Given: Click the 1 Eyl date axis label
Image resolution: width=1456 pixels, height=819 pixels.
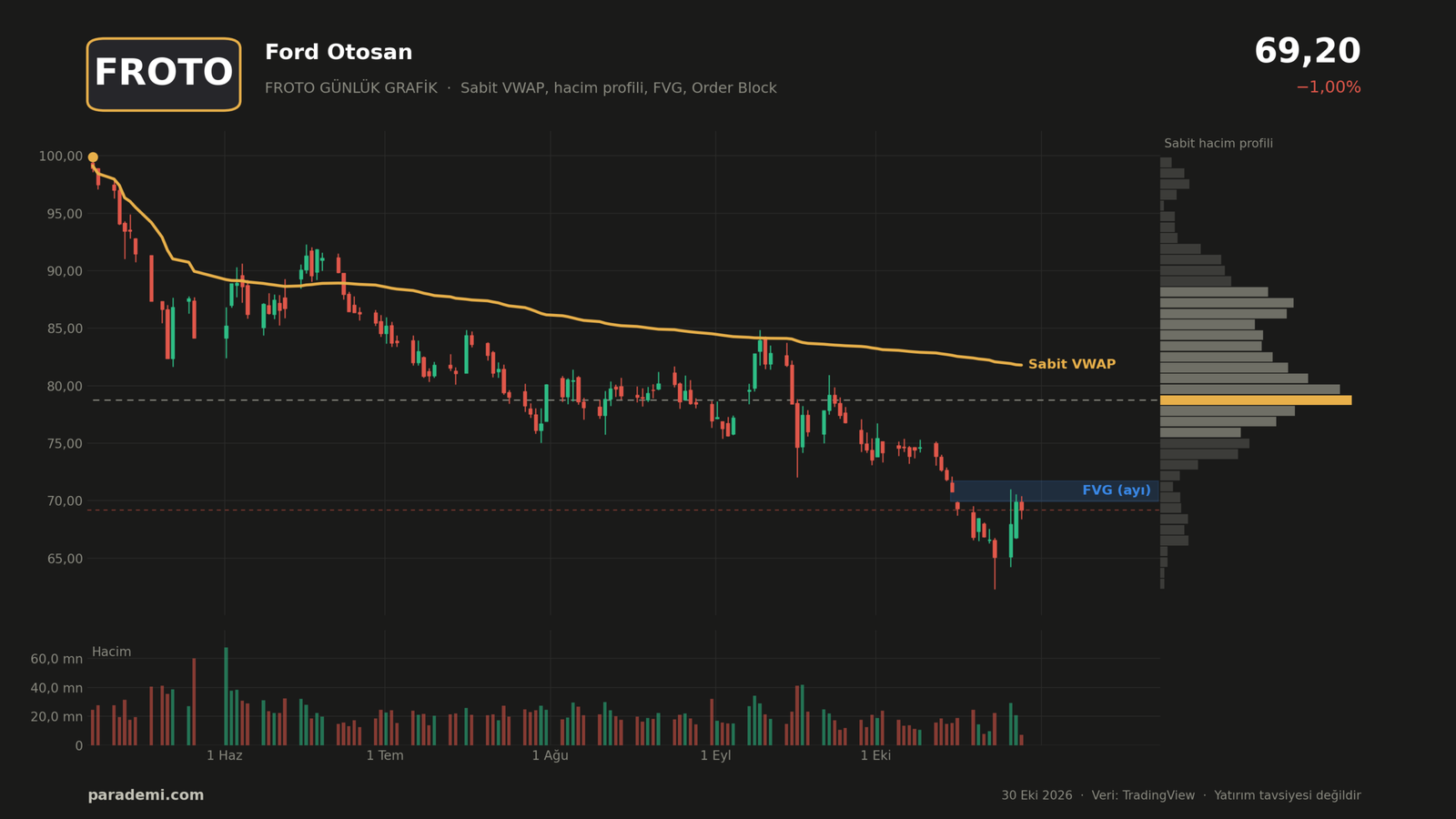Looking at the screenshot, I should point(715,755).
